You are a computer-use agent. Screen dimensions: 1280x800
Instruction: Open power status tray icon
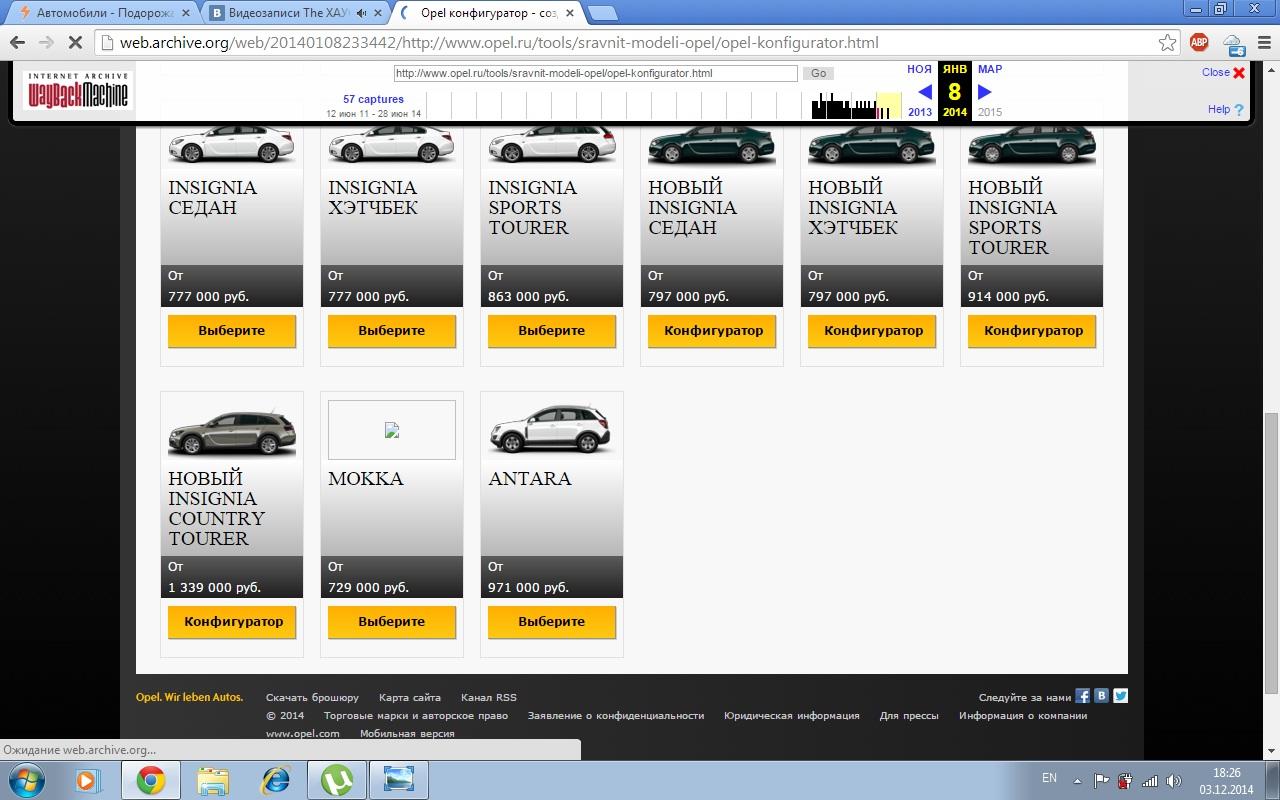[x=1125, y=781]
